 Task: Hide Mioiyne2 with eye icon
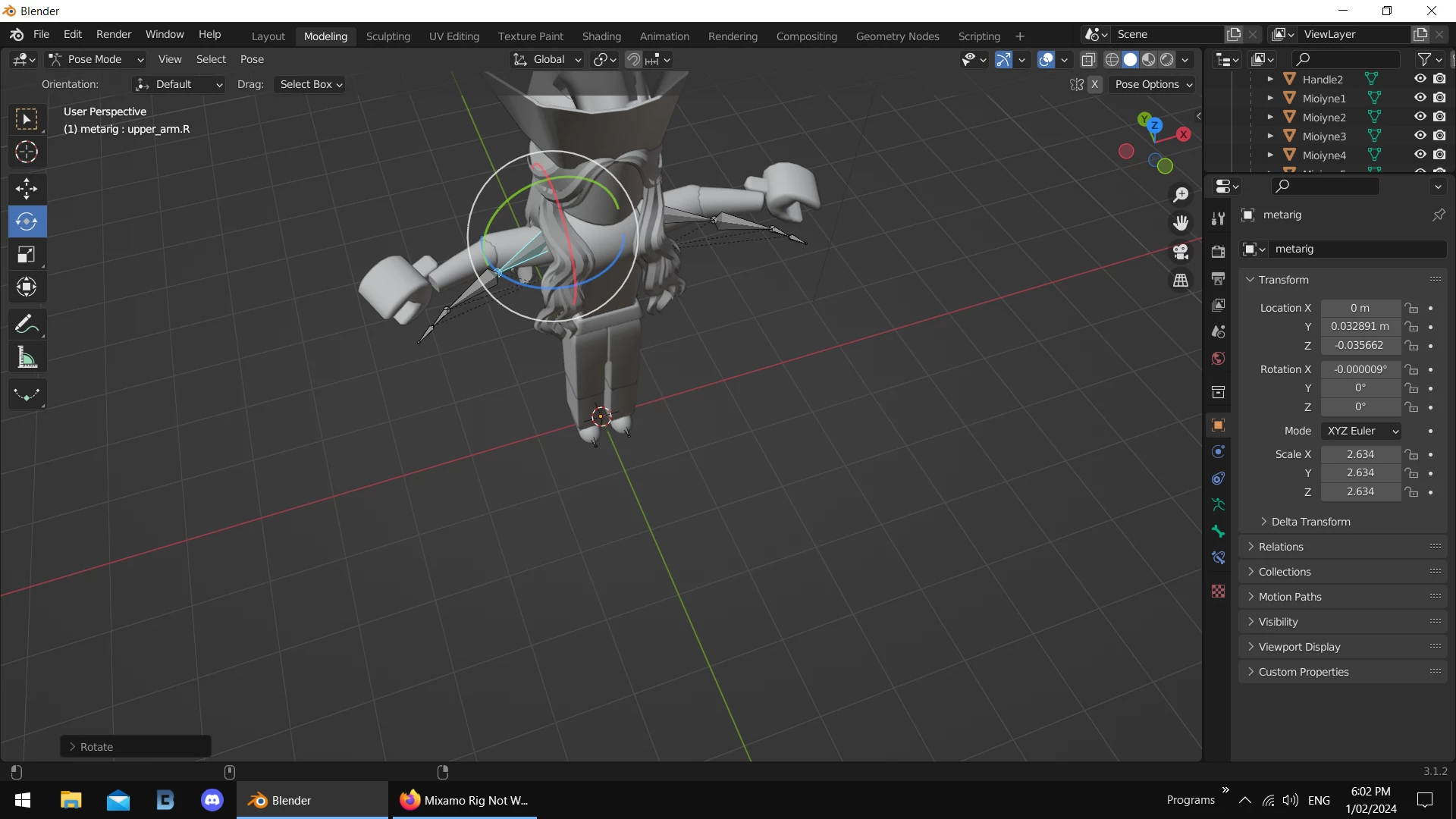coord(1420,117)
